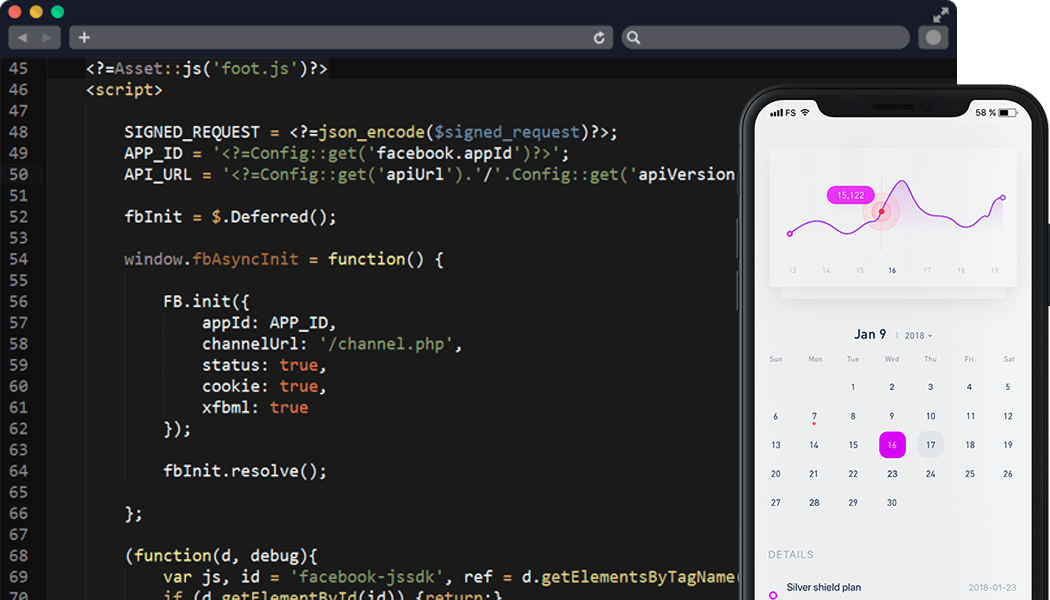Screen dimensions: 1050x600
Task: Click the red data point on chart
Action: 881,212
